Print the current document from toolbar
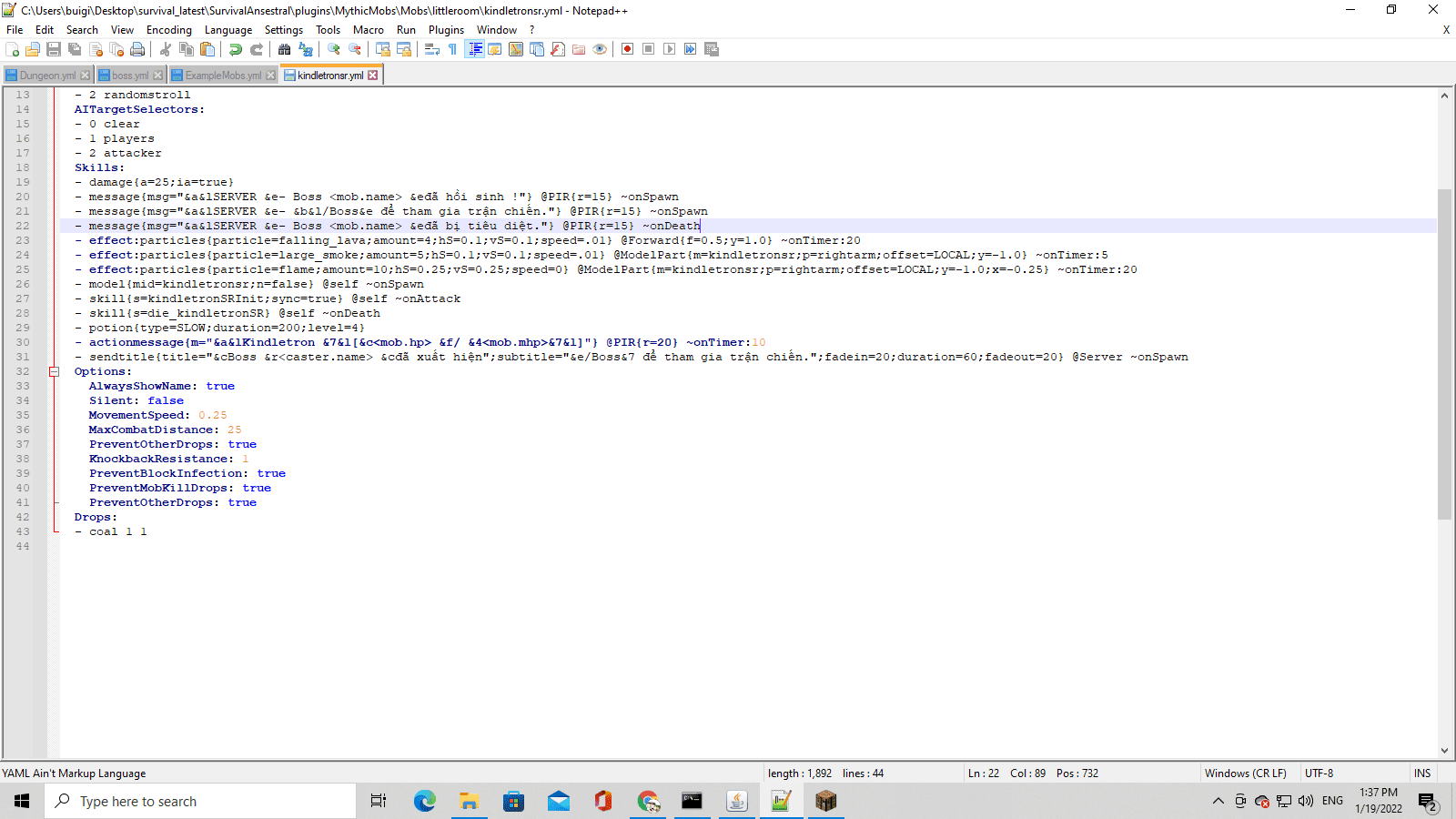Viewport: 1456px width, 819px height. [137, 49]
